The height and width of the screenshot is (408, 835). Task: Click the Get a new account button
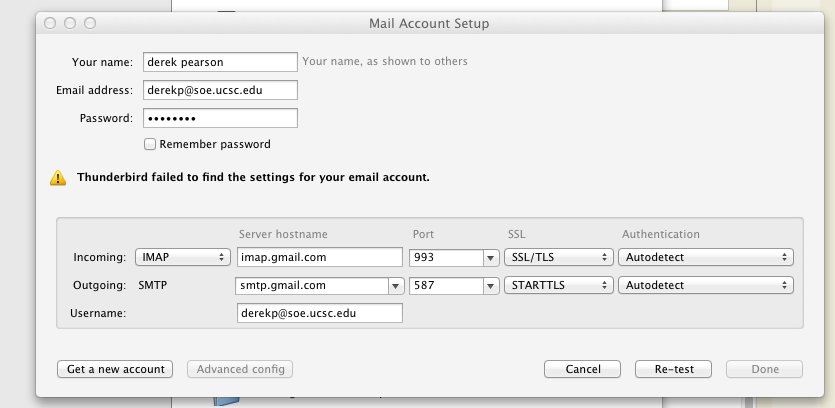[x=115, y=369]
